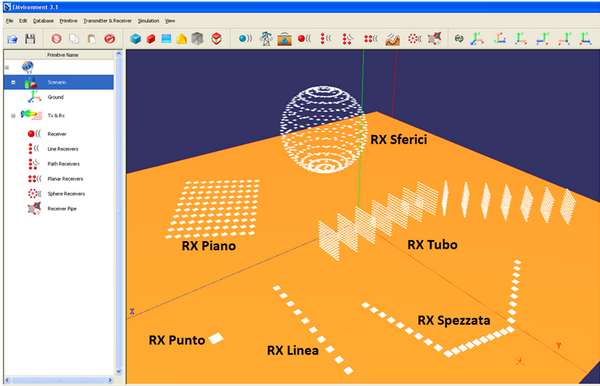Click the tree panel scroll down arrow
The image size is (600, 386).
point(119,371)
